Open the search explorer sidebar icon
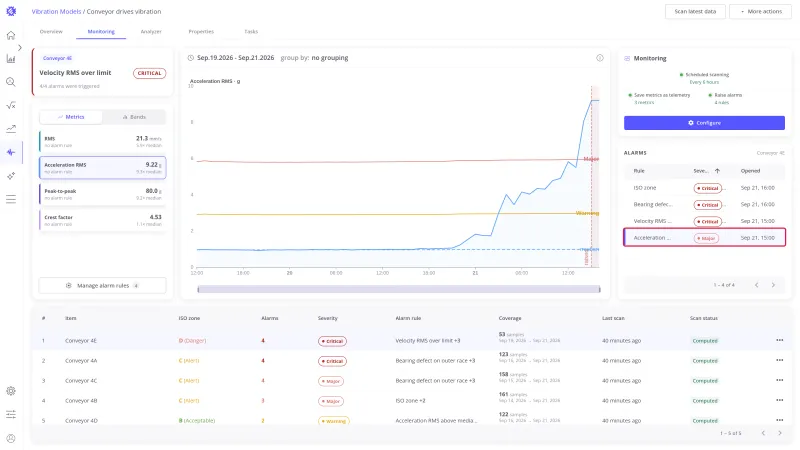The image size is (800, 450). 11,82
